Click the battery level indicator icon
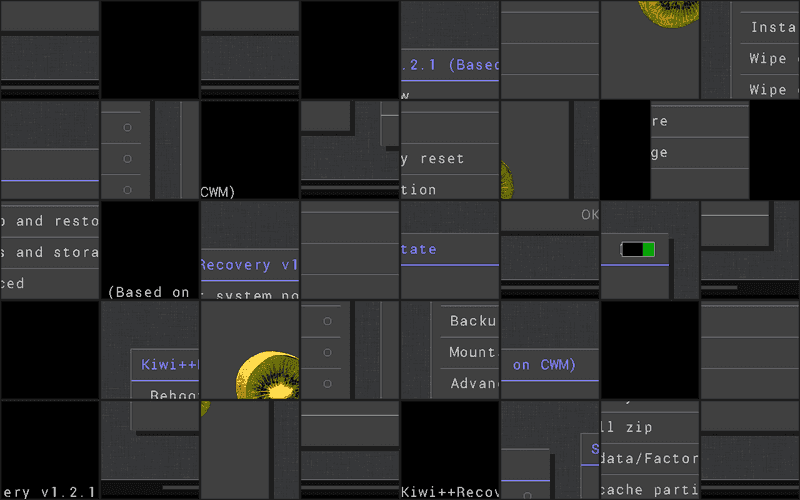This screenshot has height=500, width=800. pos(638,249)
